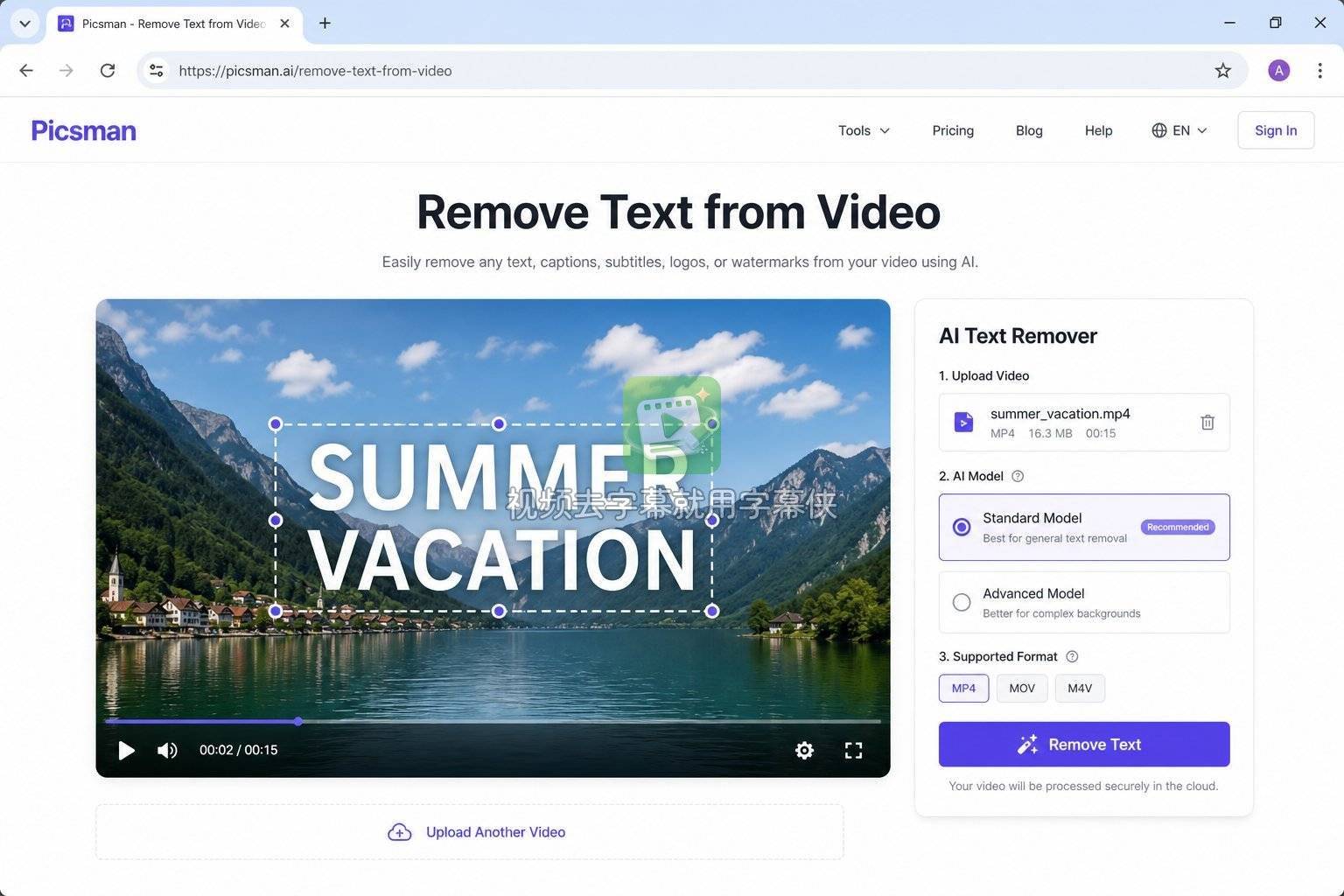1344x896 pixels.
Task: Click the AI Model help icon
Action: coord(1018,476)
